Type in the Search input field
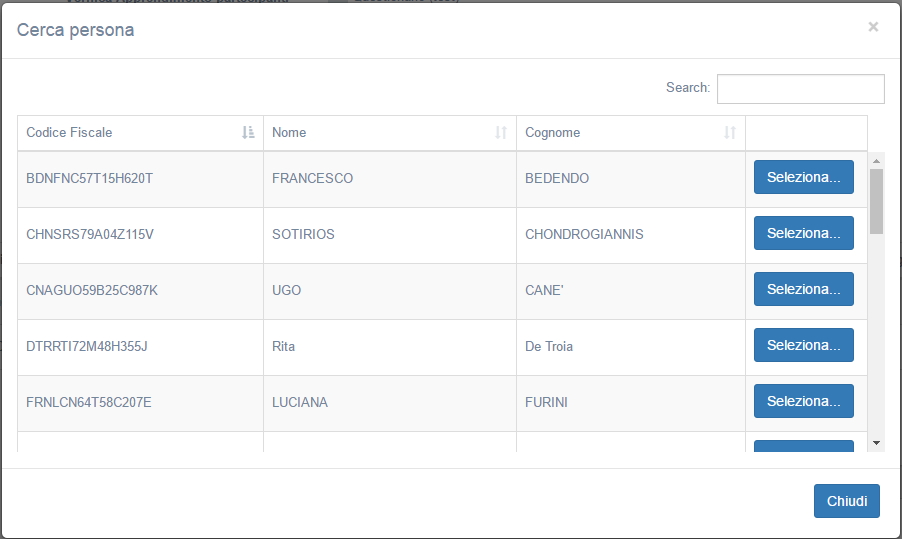Image resolution: width=902 pixels, height=539 pixels. (x=800, y=88)
